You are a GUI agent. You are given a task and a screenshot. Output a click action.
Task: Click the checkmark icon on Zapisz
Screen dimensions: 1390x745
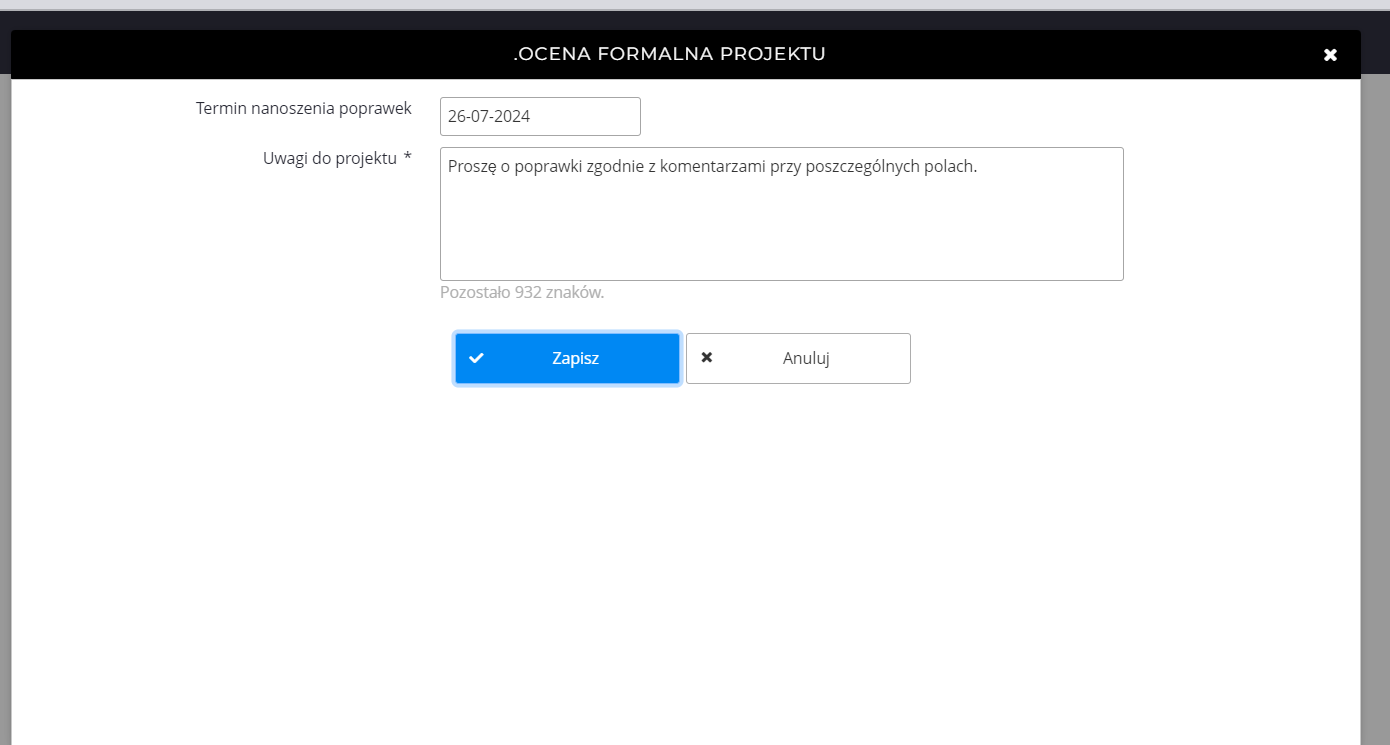(x=477, y=358)
